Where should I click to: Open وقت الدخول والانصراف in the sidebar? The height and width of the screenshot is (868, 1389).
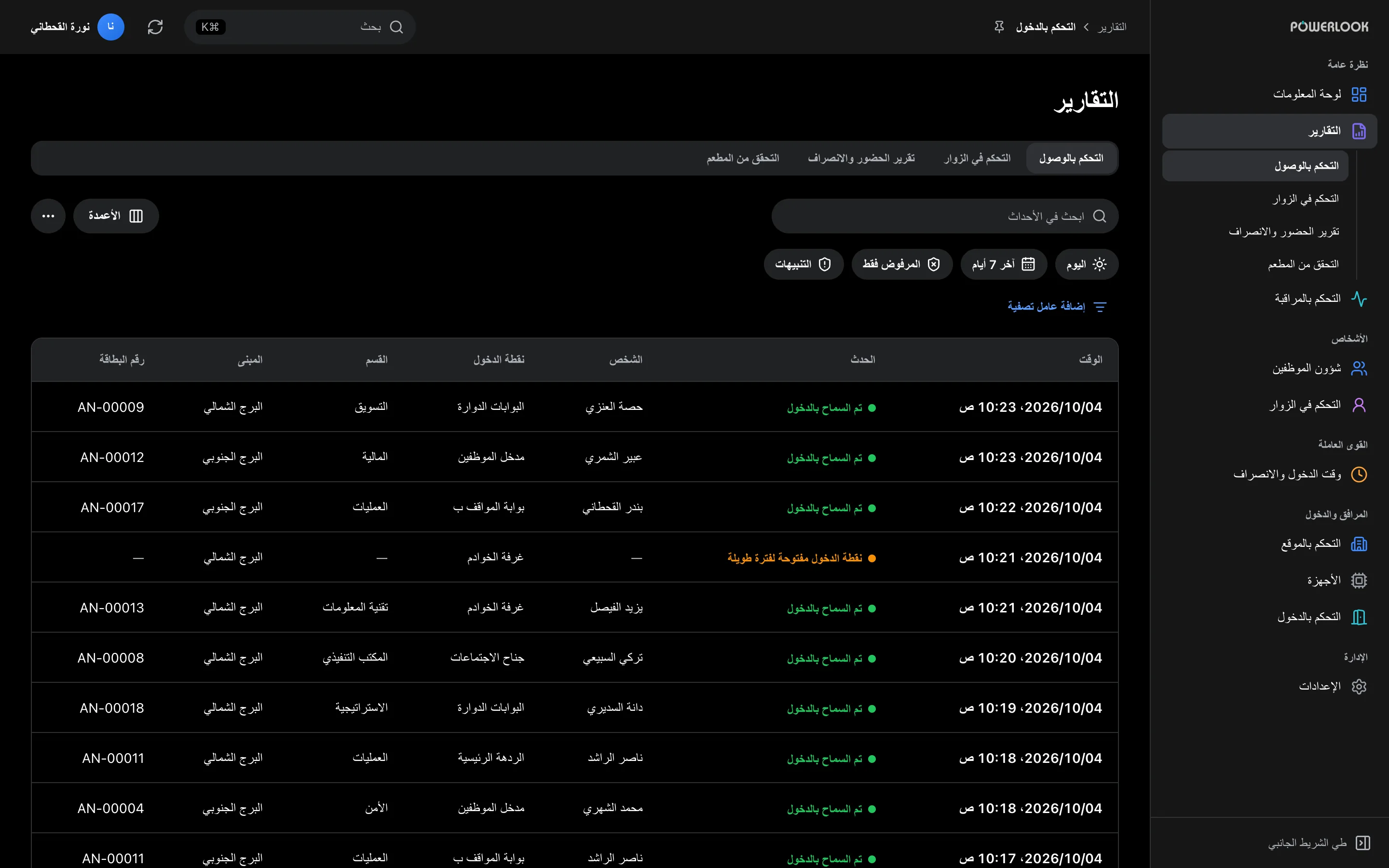coord(1269,474)
